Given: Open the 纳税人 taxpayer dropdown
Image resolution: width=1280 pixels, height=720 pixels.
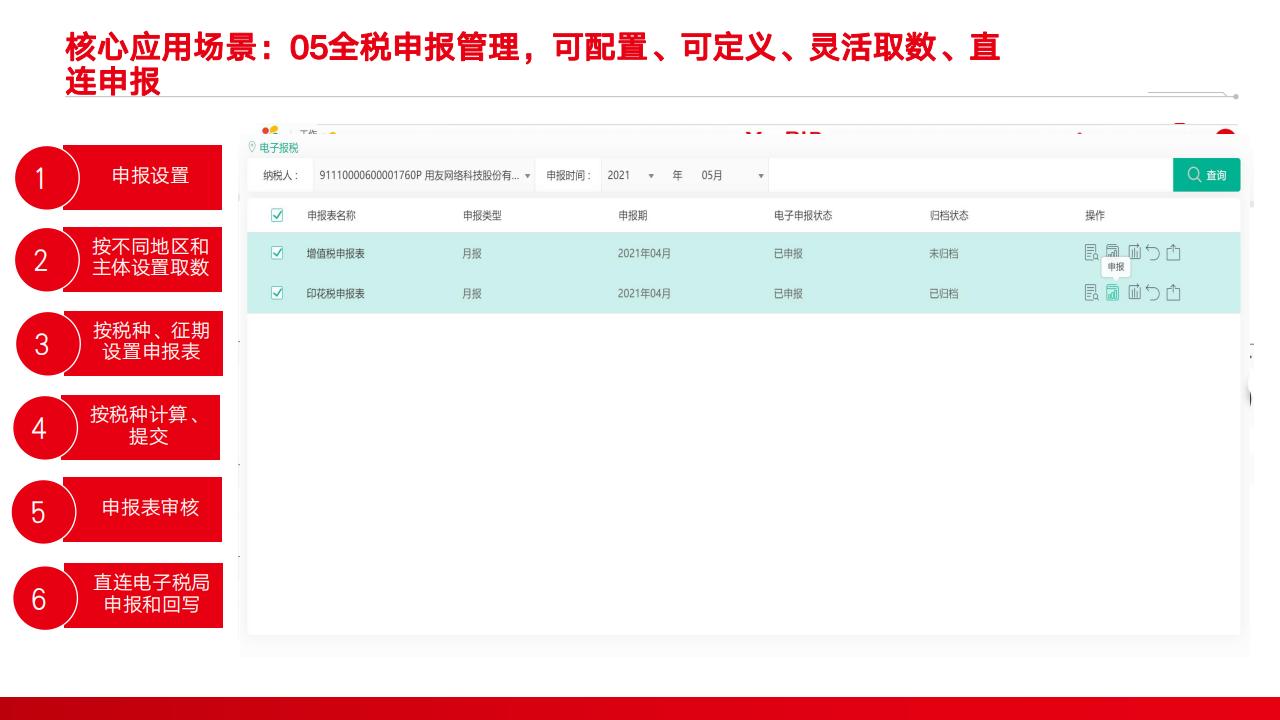Looking at the screenshot, I should click(424, 175).
